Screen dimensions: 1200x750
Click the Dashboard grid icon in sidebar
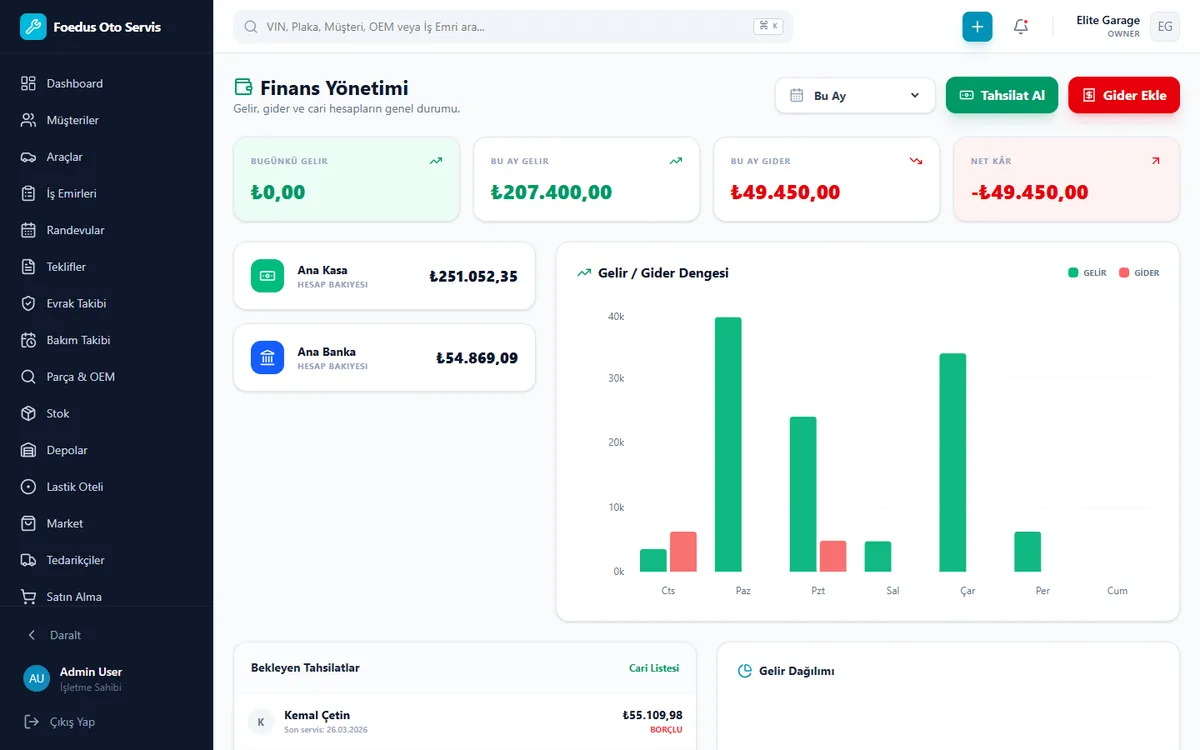[28, 84]
